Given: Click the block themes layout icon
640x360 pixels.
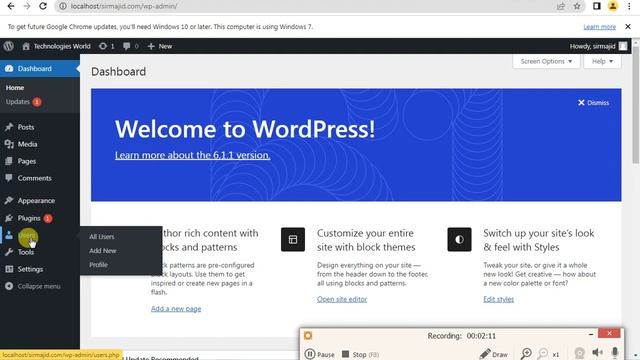Looking at the screenshot, I should coord(293,239).
